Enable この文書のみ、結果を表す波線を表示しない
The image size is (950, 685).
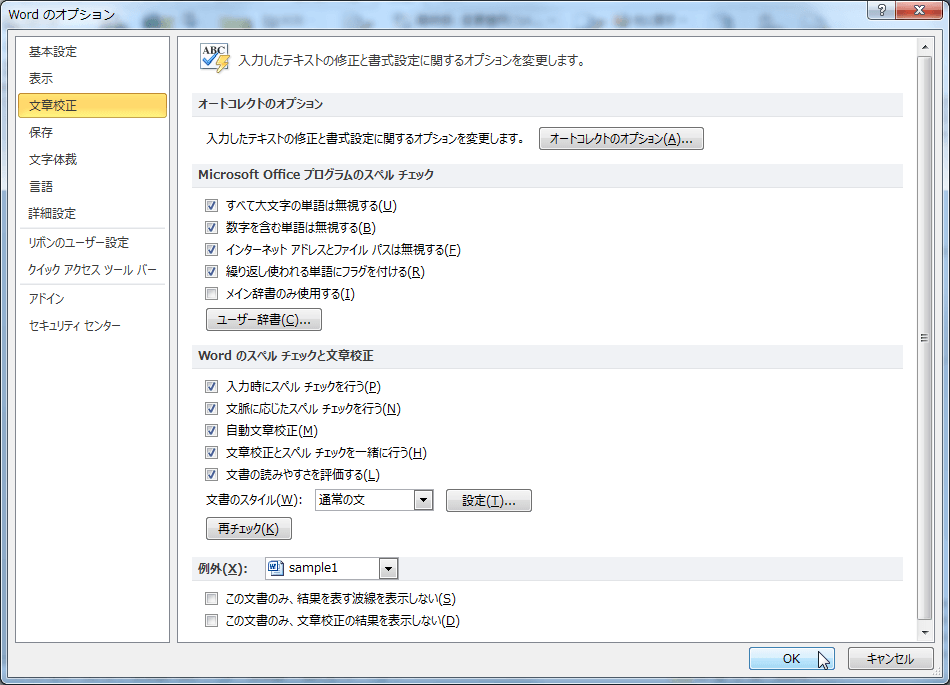(x=211, y=598)
